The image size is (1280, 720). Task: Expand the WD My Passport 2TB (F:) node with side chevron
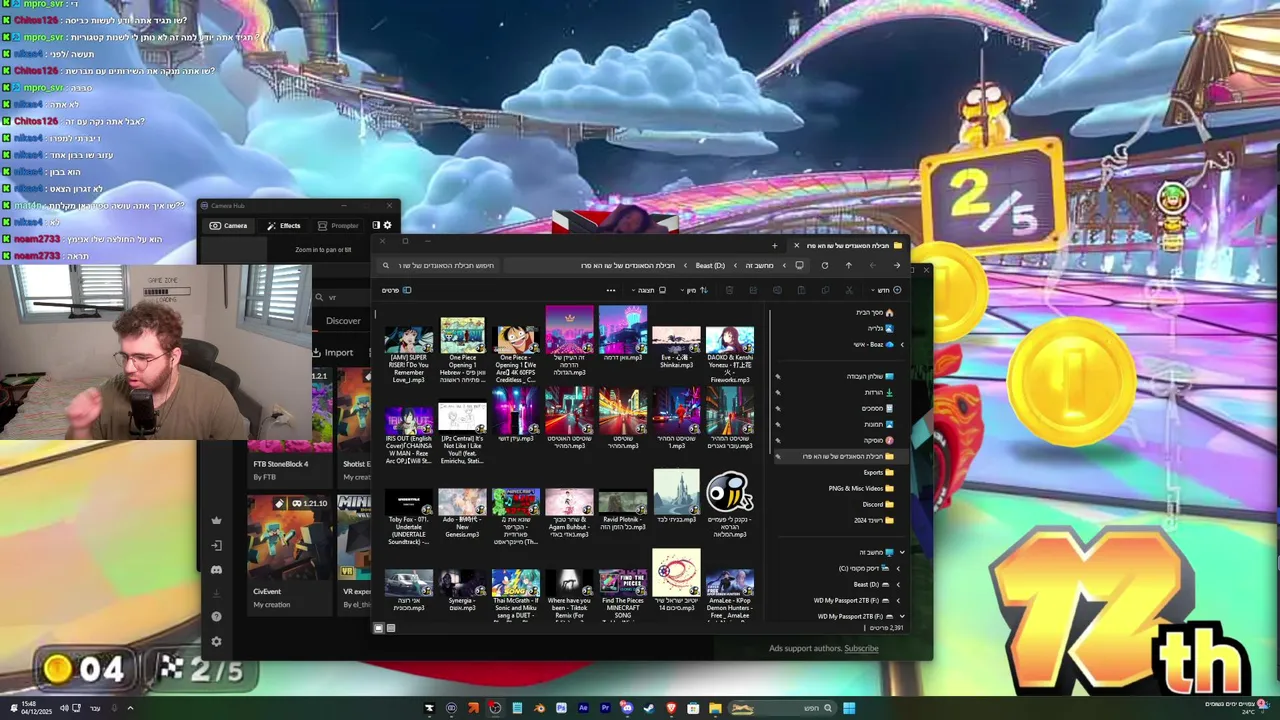pyautogui.click(x=898, y=600)
